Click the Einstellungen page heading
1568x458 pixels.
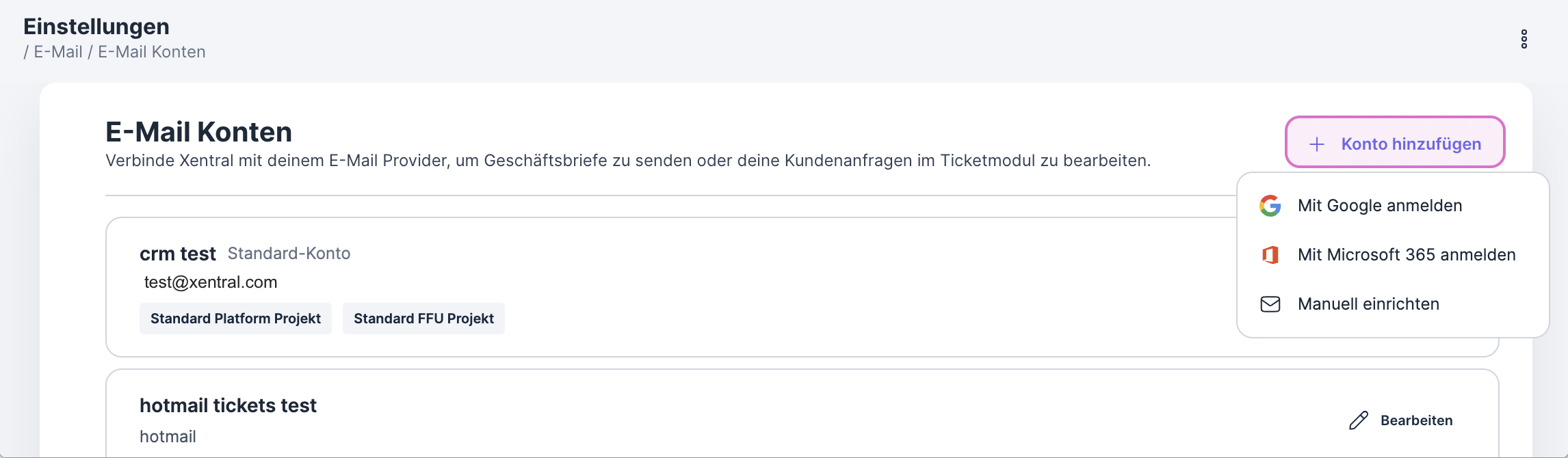pos(96,27)
